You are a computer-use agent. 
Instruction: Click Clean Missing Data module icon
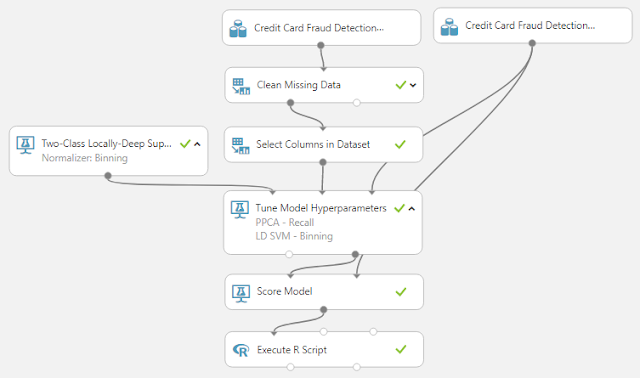tap(241, 86)
